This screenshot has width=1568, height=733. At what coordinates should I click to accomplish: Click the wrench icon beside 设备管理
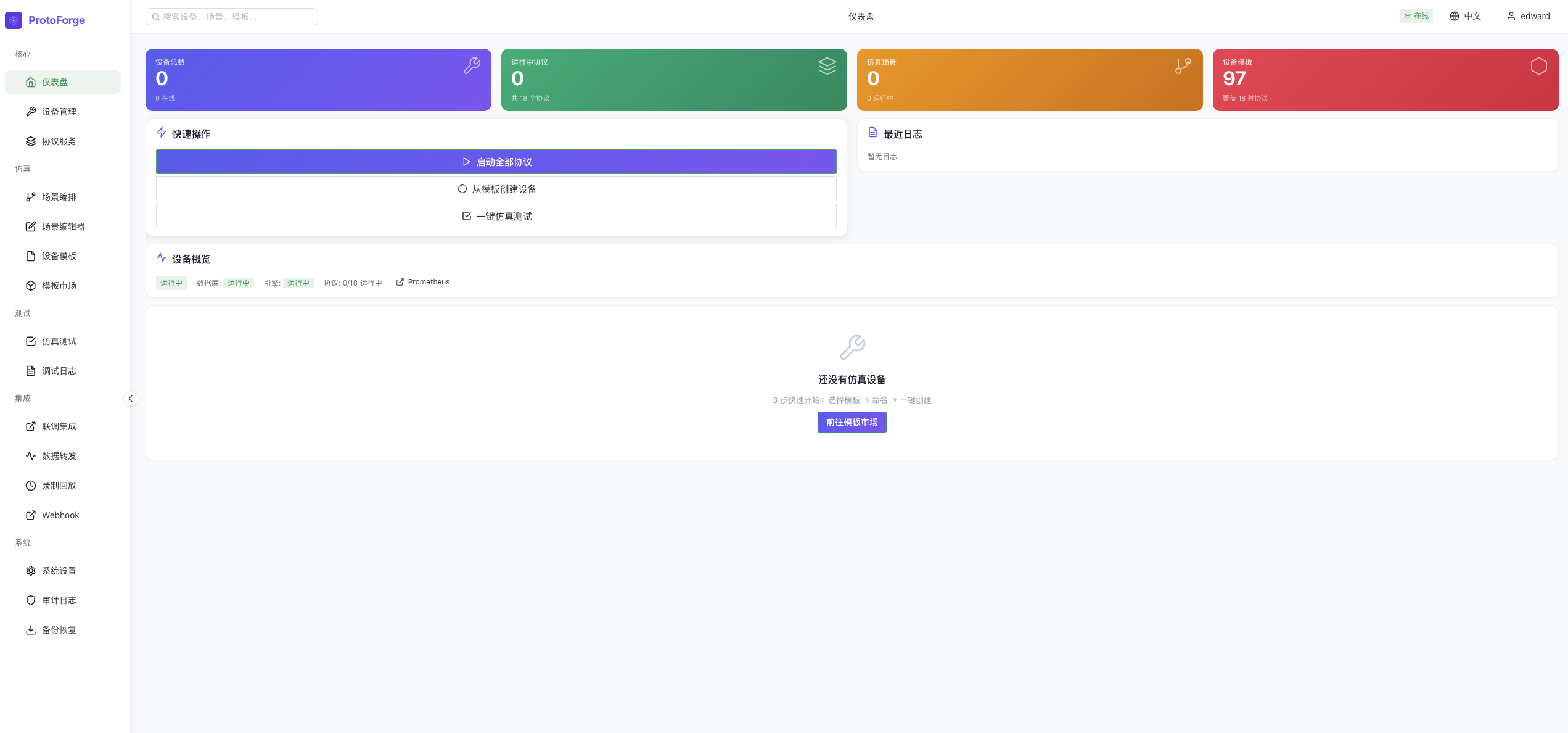31,112
